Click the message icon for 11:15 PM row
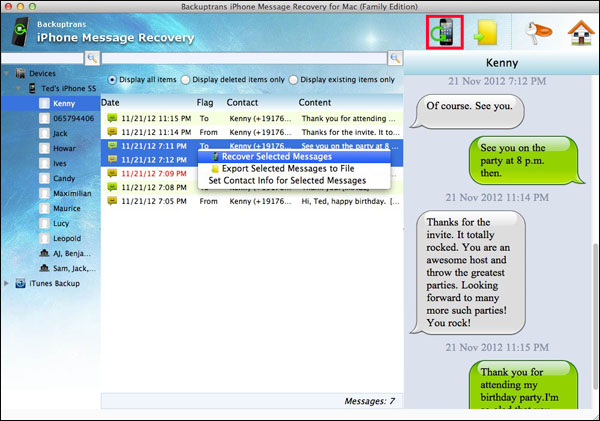The image size is (600, 421). [x=112, y=118]
